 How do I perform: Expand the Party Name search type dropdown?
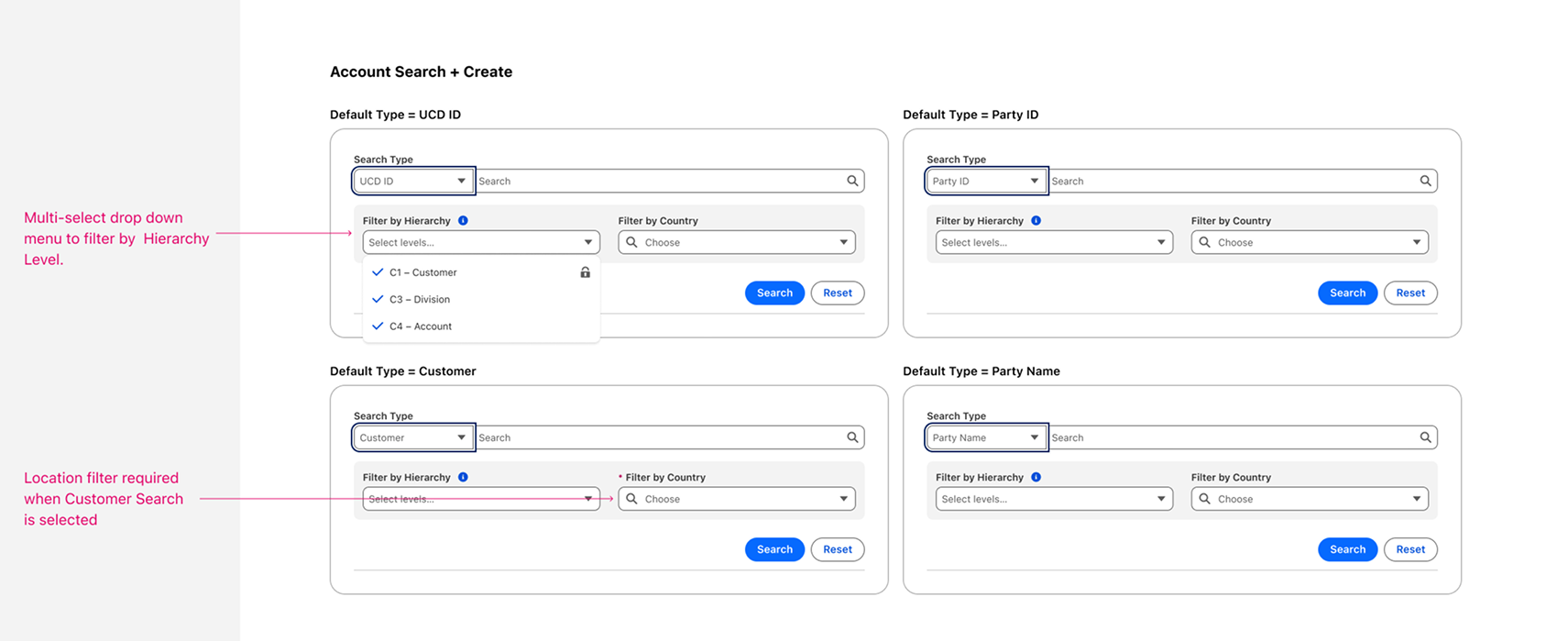[x=985, y=437]
